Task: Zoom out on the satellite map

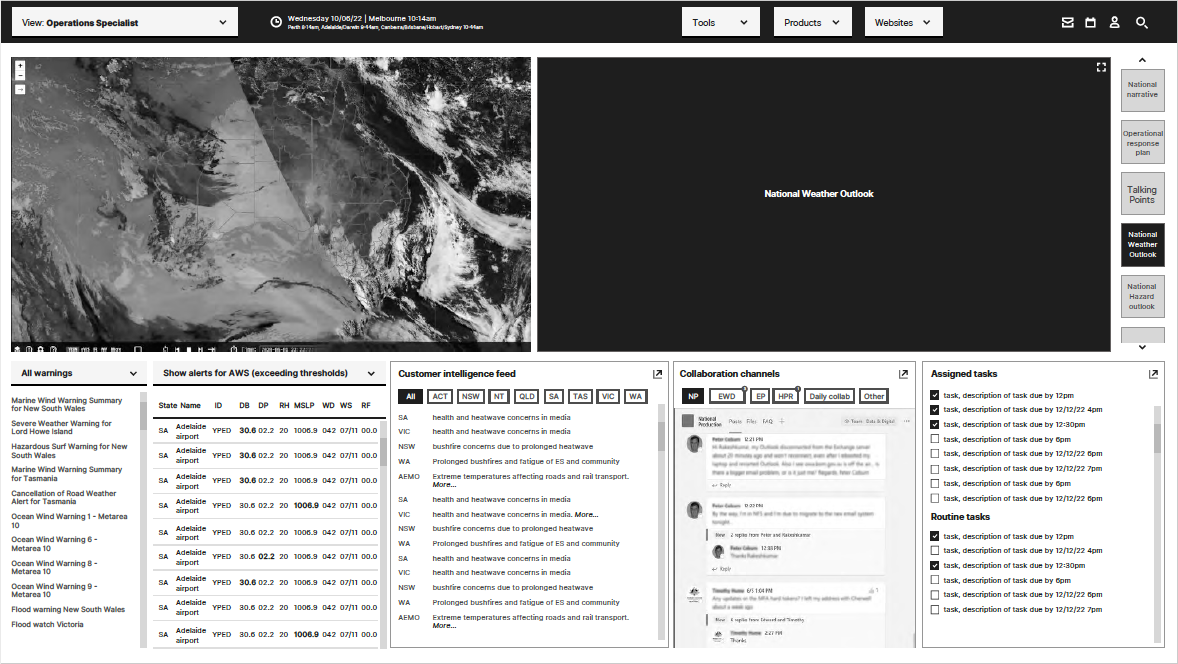Action: [x=20, y=75]
